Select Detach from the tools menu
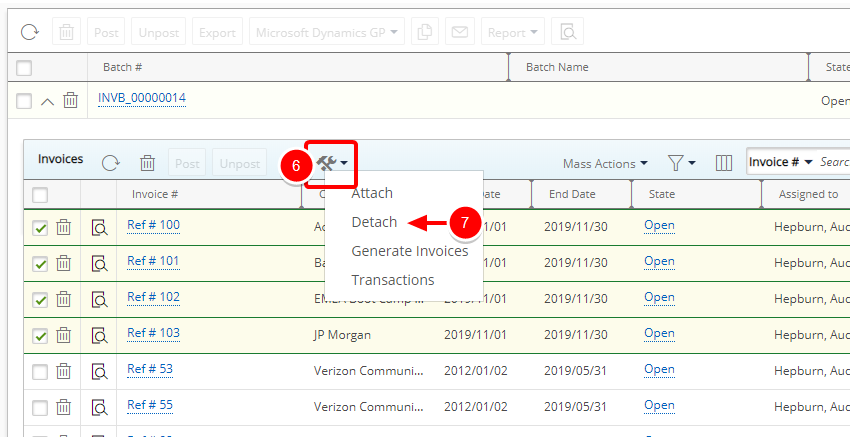The width and height of the screenshot is (850, 437). (x=374, y=222)
